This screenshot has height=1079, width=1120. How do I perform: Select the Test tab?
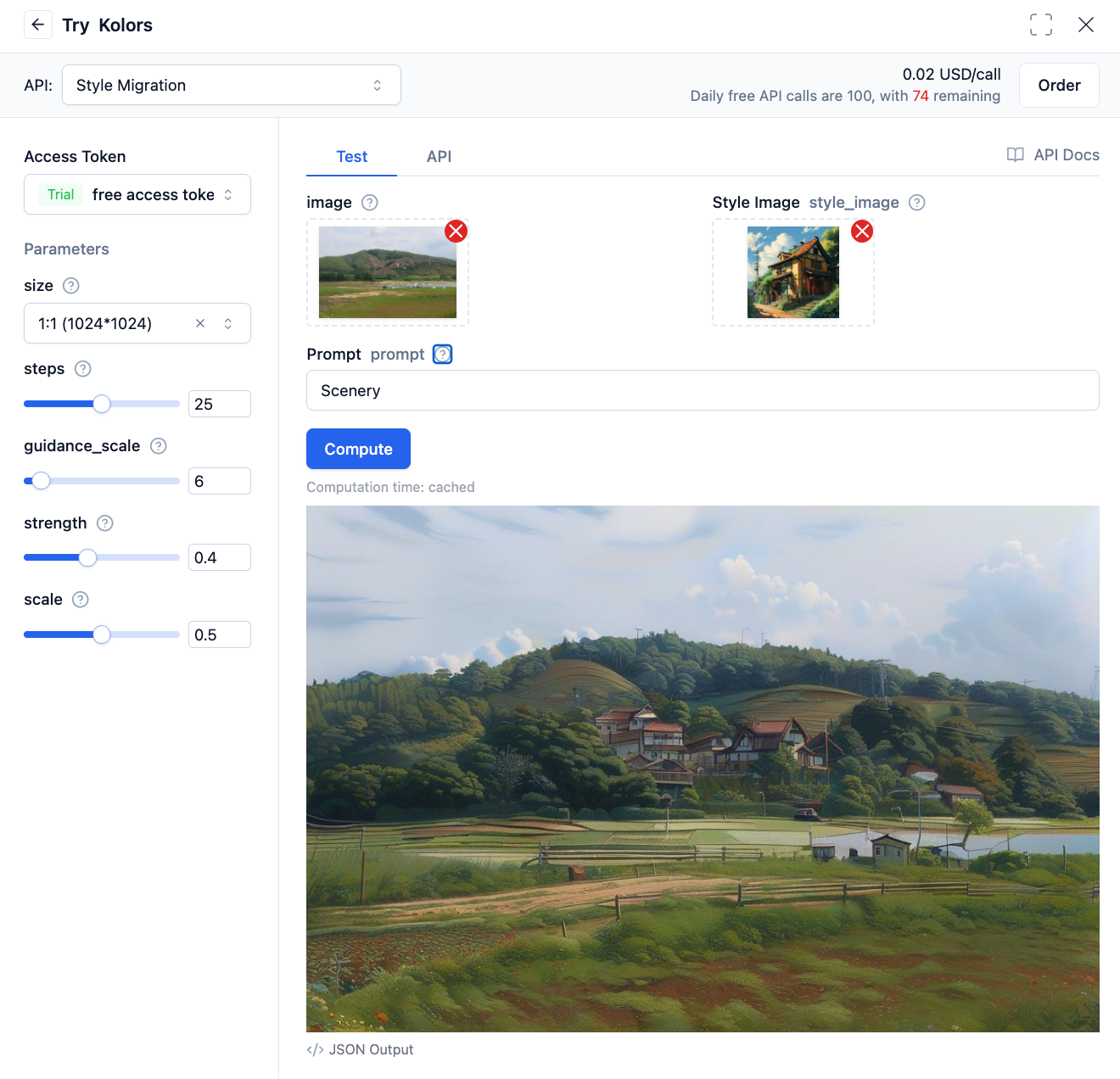coord(351,157)
